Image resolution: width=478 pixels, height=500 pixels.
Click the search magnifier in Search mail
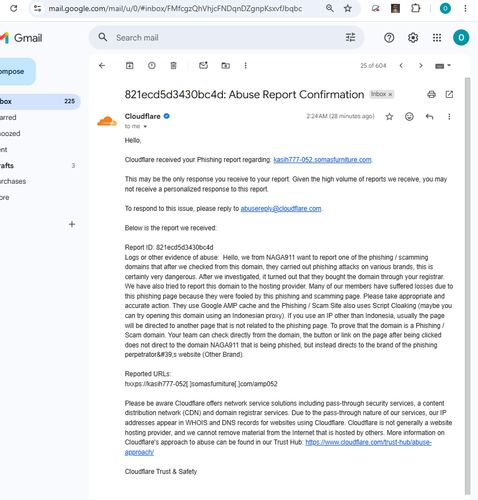pos(103,37)
